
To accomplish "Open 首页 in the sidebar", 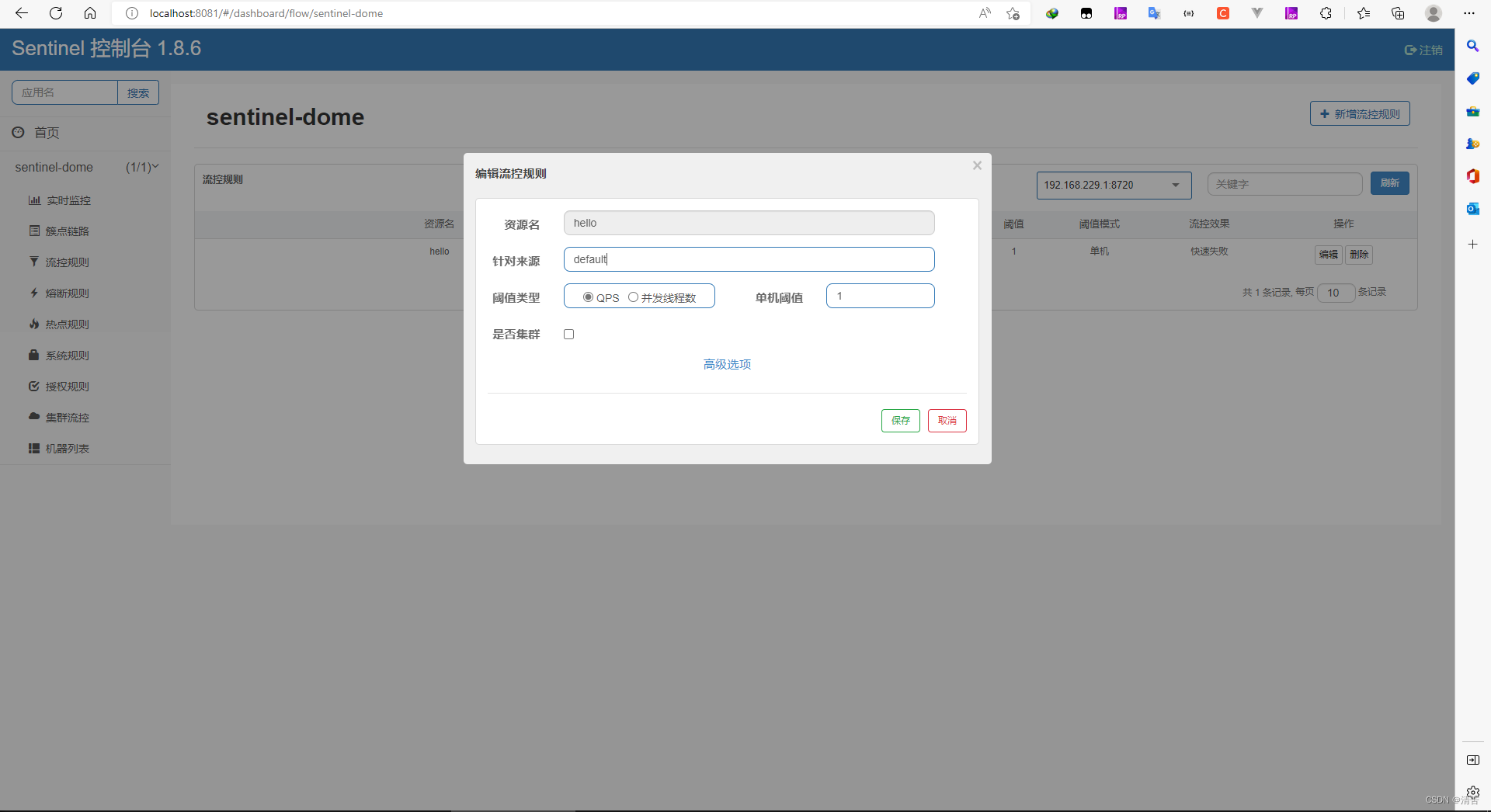I will click(47, 133).
